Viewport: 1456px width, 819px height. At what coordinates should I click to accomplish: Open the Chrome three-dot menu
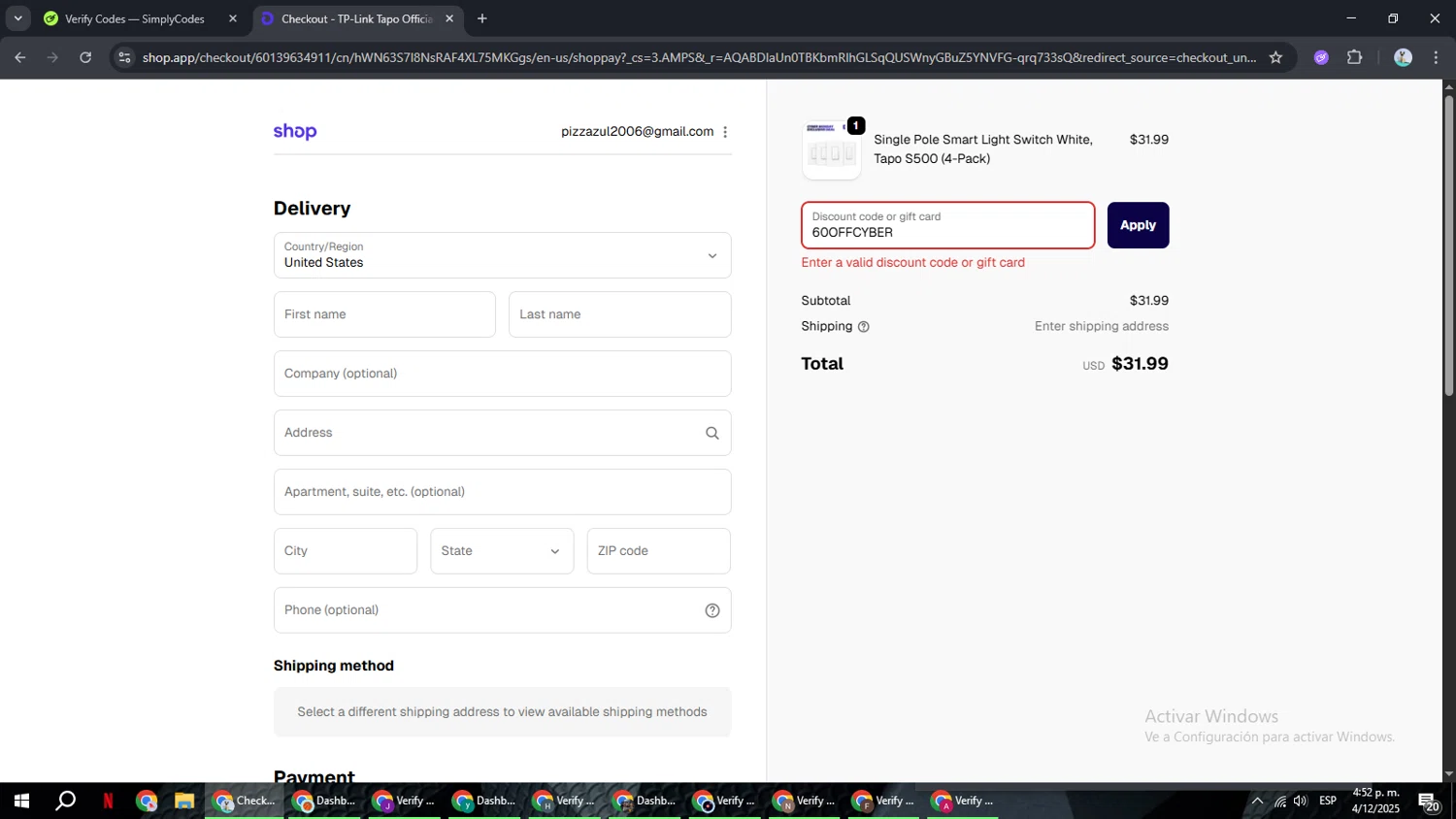click(1436, 57)
